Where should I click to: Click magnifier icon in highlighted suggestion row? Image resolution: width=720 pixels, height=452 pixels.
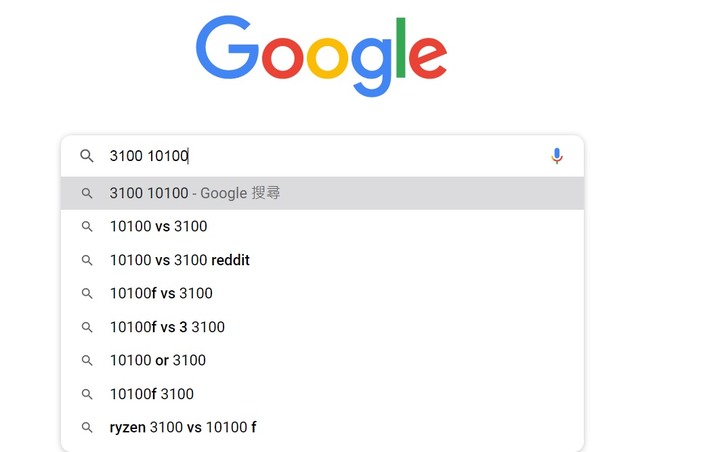click(x=87, y=193)
